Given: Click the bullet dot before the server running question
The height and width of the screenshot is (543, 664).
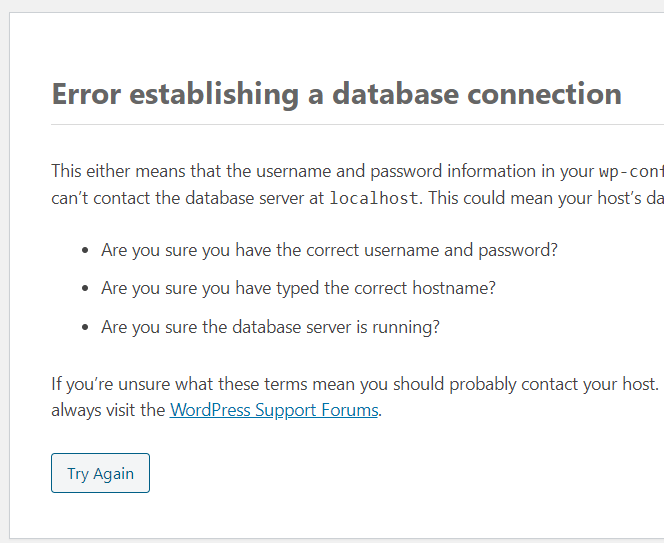Looking at the screenshot, I should 84,327.
